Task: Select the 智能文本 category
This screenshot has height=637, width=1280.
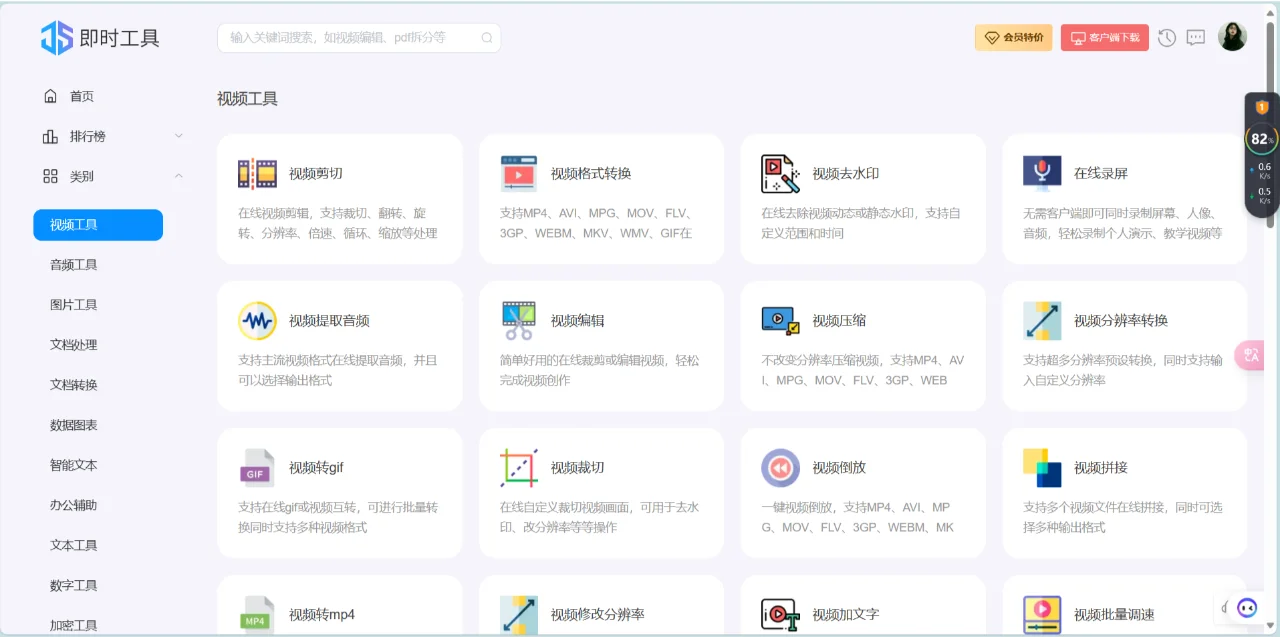Action: click(x=74, y=465)
